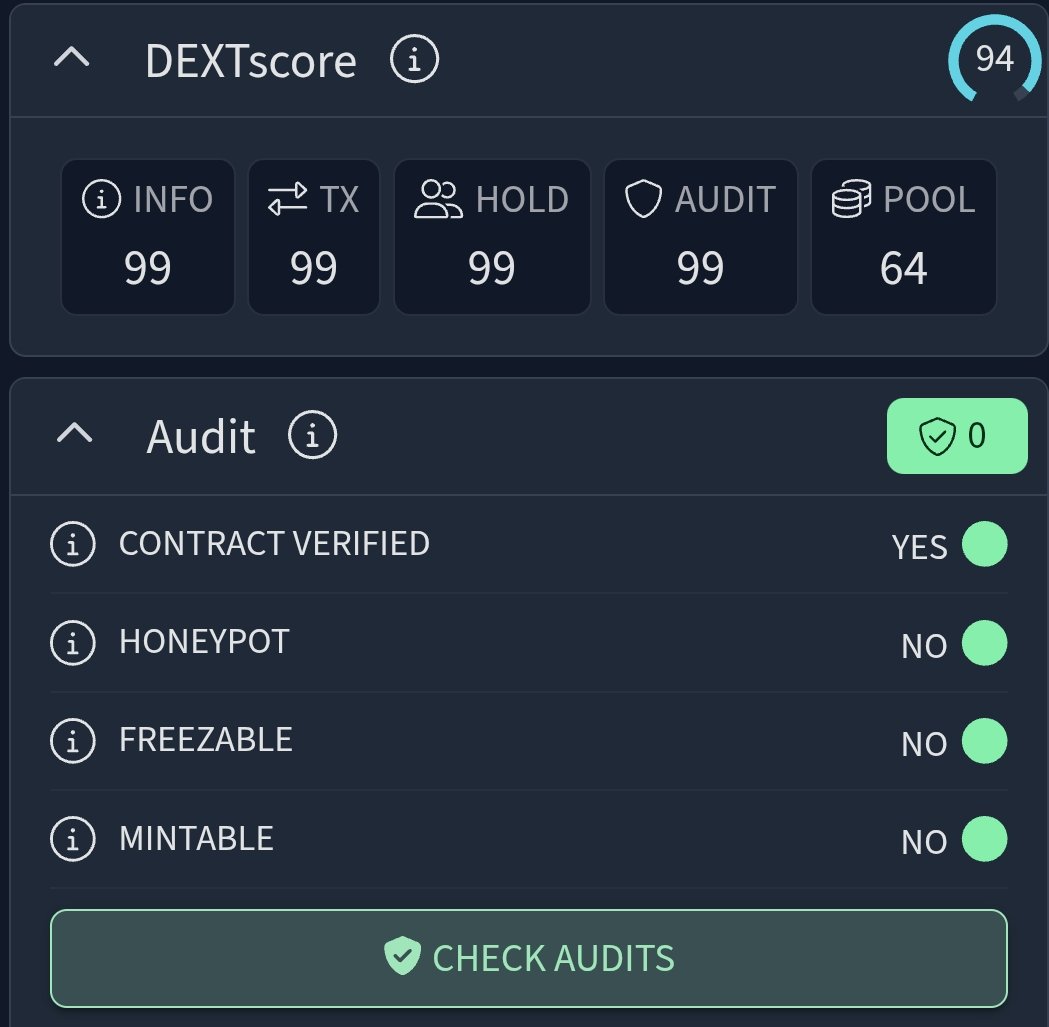Collapse the DEXTscore panel chevron
This screenshot has width=1049, height=1027.
pos(72,58)
